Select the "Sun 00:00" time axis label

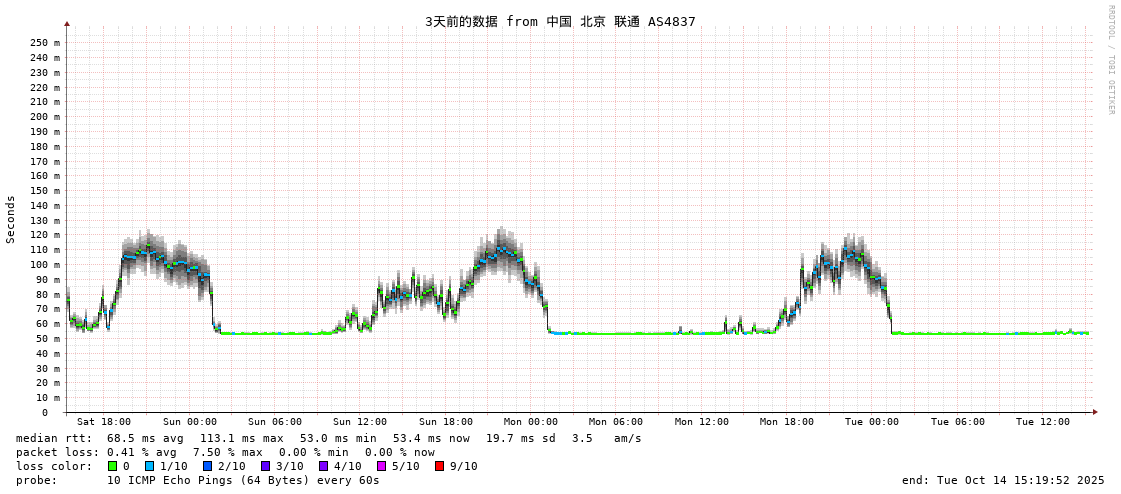coord(189,422)
